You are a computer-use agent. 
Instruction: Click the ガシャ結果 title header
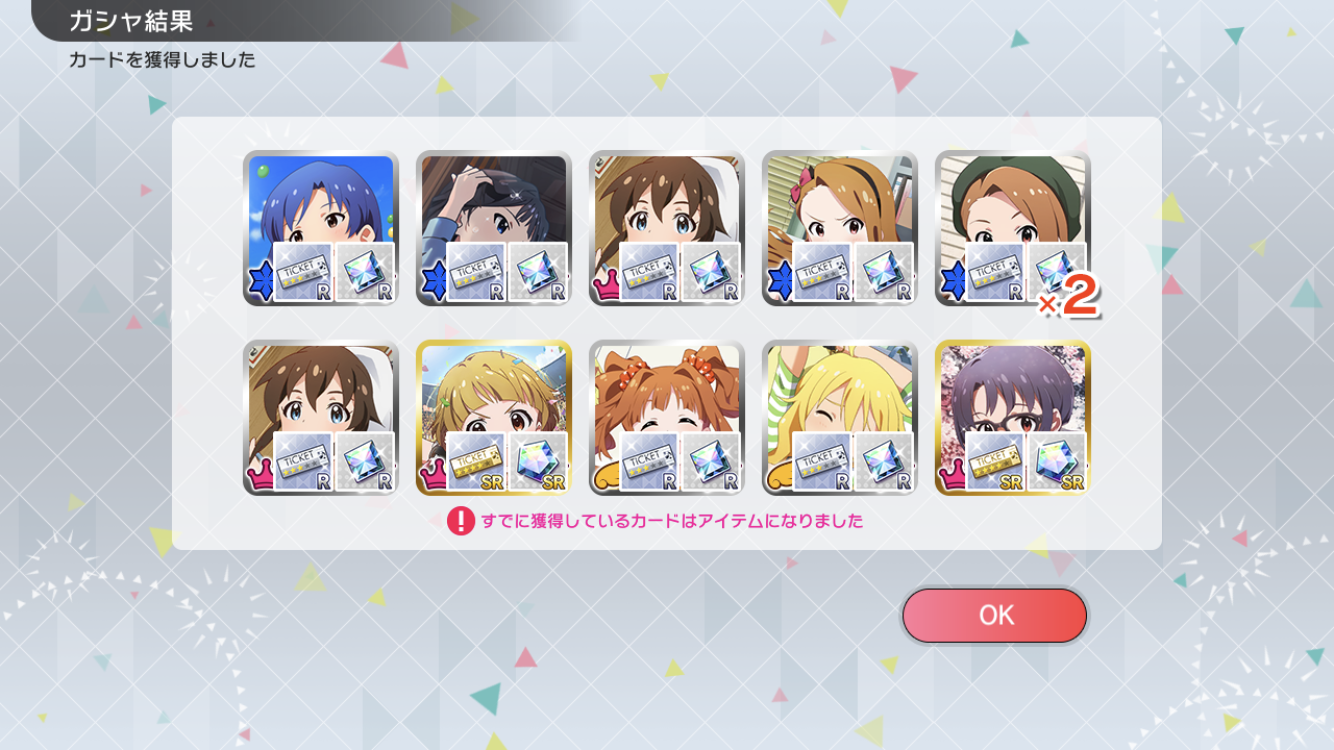coord(131,20)
